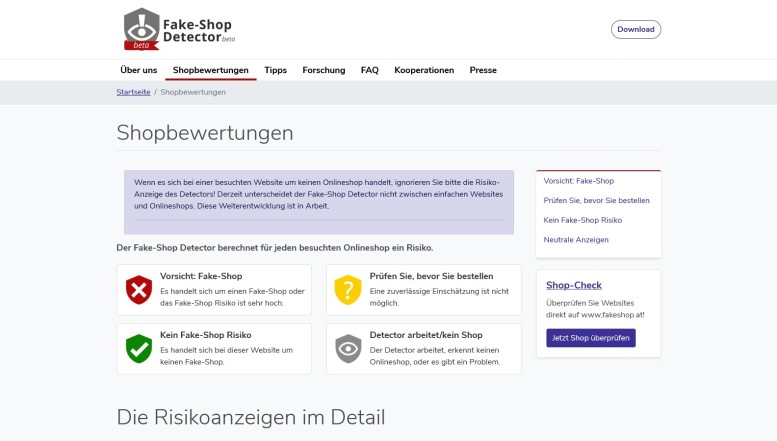This screenshot has width=777, height=441.
Task: Navigate to the FAQ page
Action: [369, 70]
